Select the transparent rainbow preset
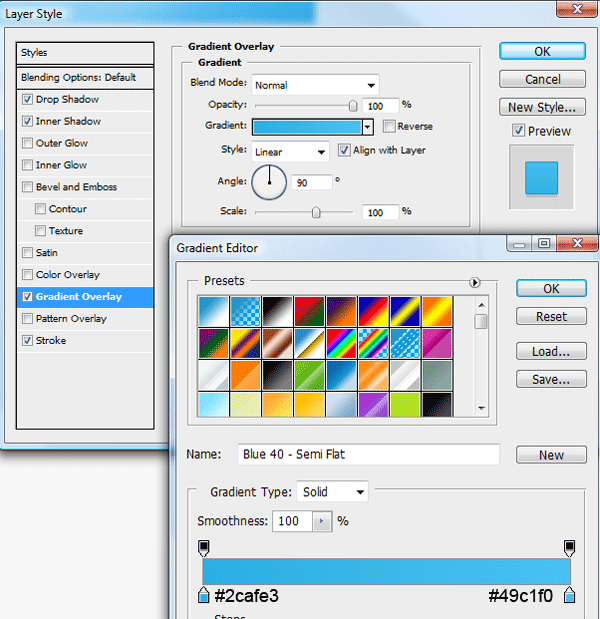 pos(373,343)
